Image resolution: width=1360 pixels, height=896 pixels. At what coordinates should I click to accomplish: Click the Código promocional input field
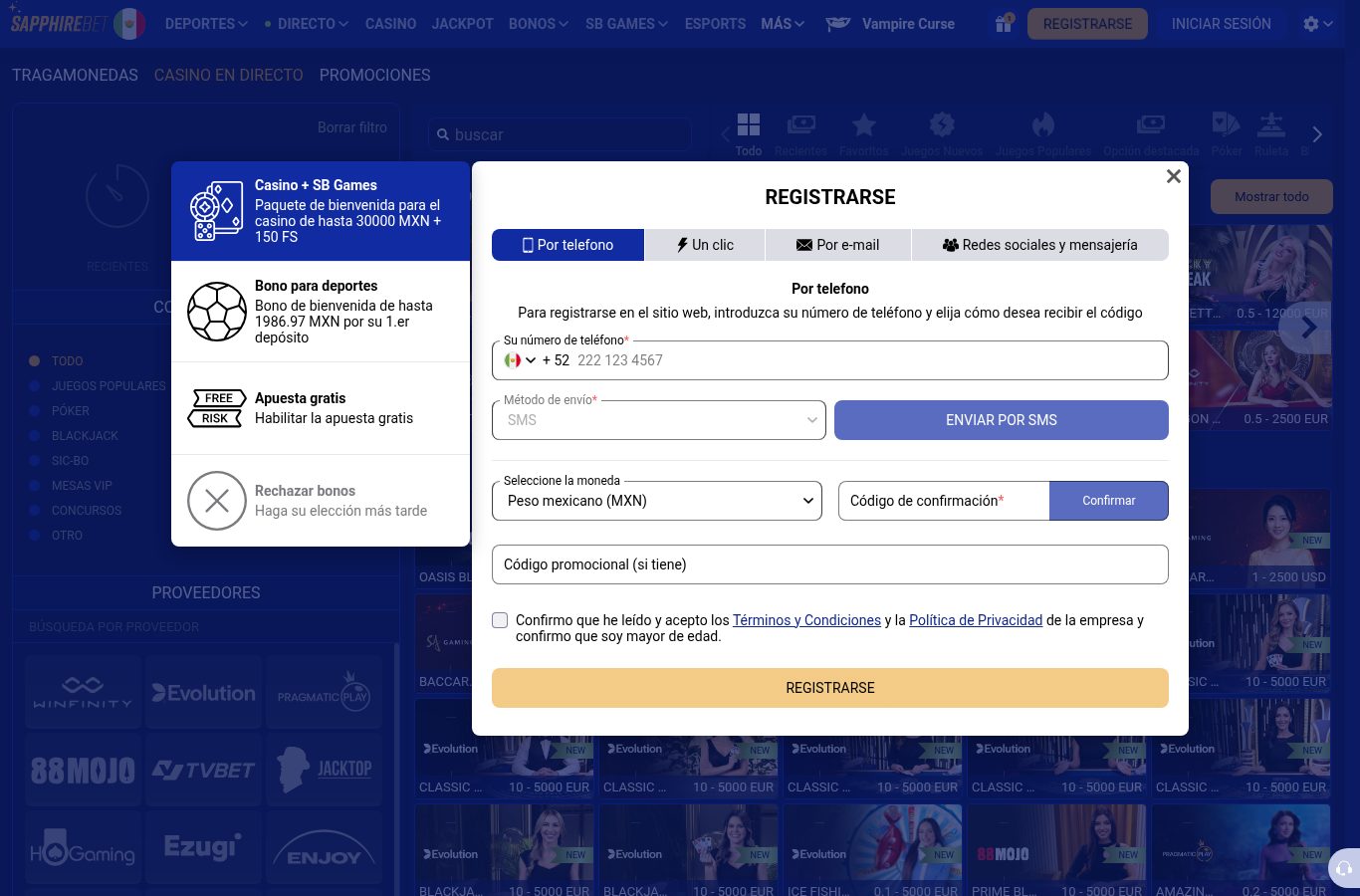pos(830,564)
